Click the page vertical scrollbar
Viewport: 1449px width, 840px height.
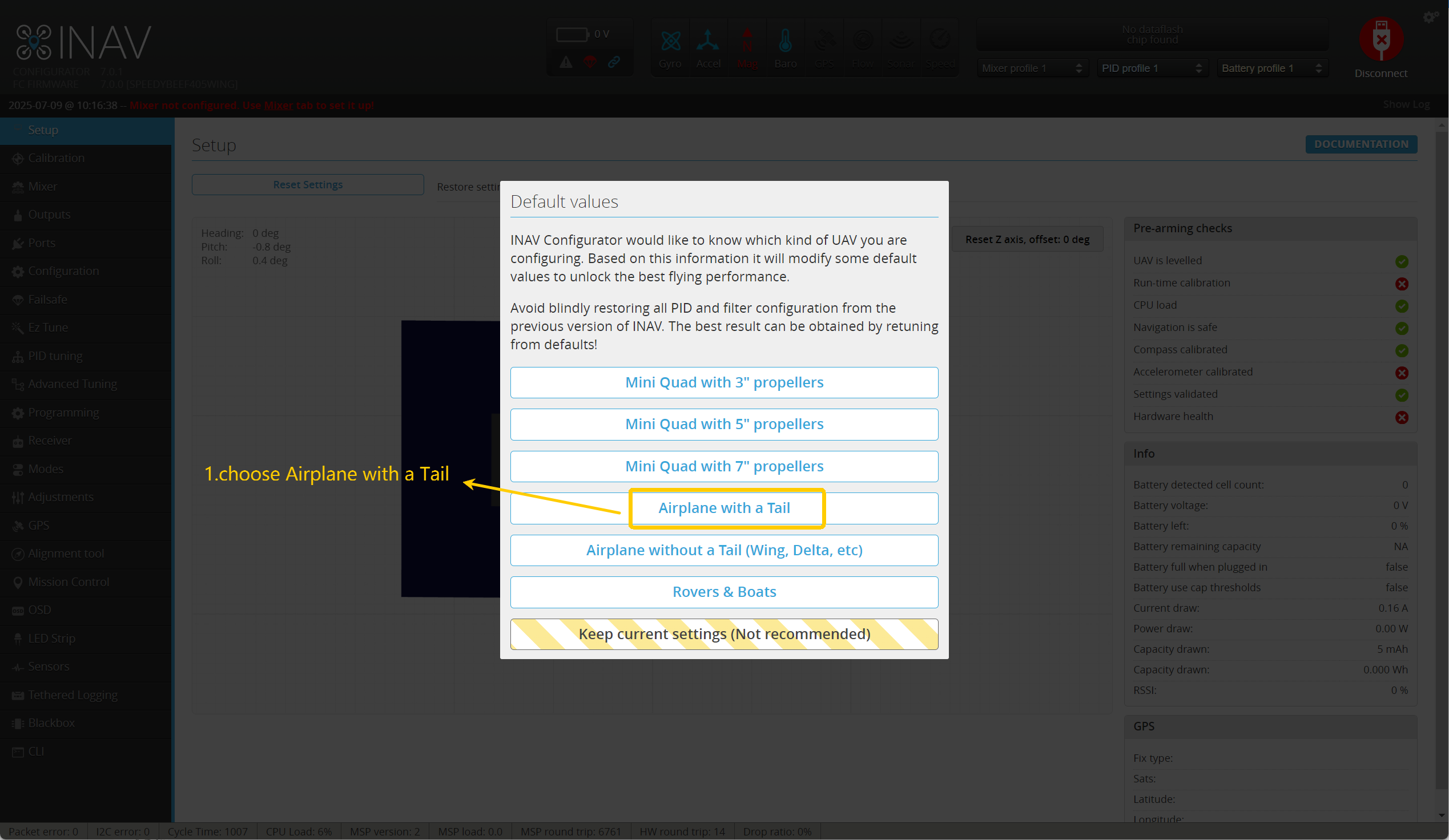(1441, 459)
